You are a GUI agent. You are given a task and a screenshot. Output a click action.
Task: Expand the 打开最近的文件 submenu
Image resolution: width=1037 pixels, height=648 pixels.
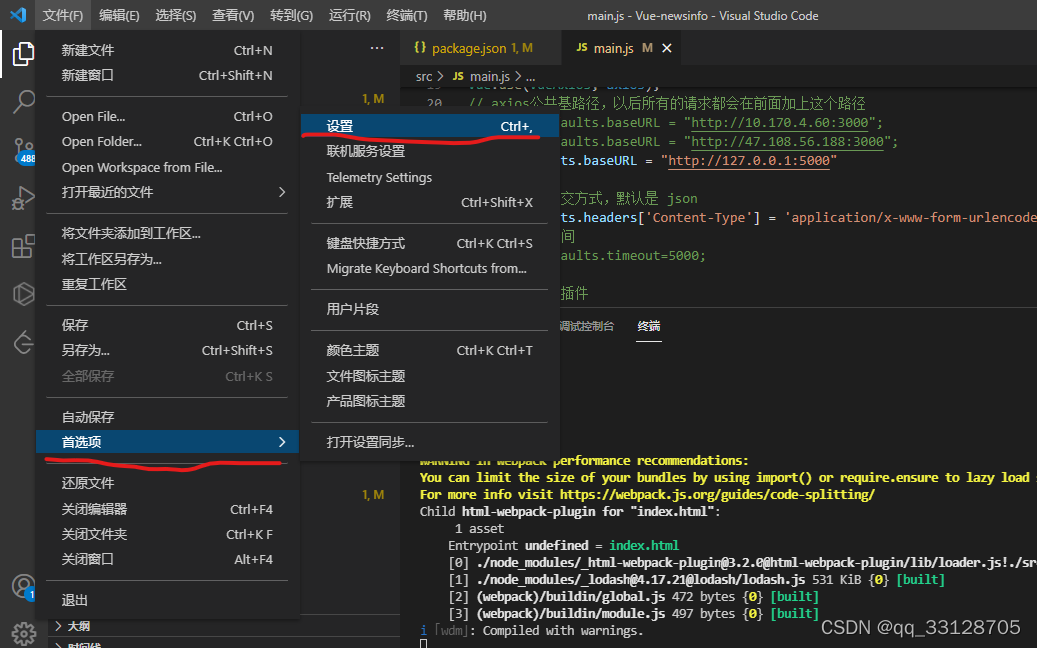(x=167, y=192)
